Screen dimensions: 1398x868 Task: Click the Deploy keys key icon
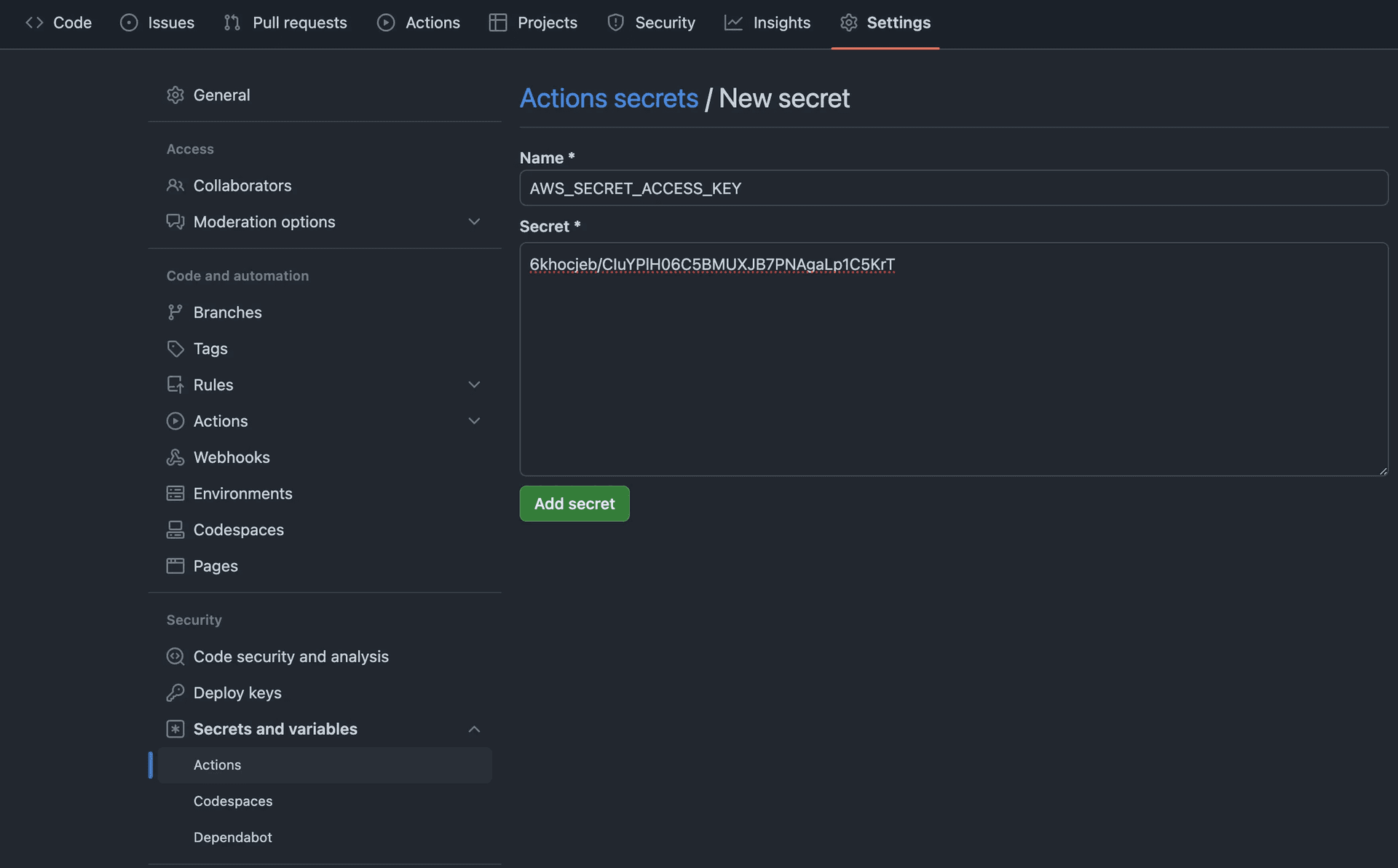[175, 693]
